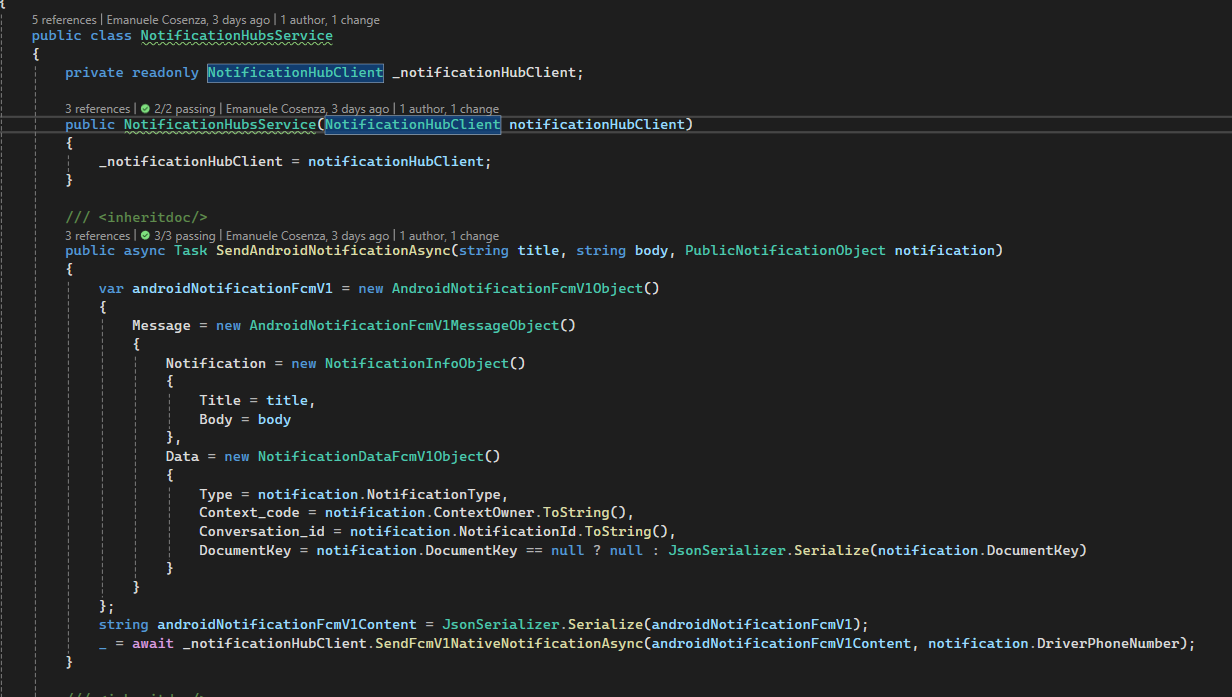The height and width of the screenshot is (697, 1232).
Task: Click "Emanuele Cosenza, 3 days ago" above class declaration
Action: 186,20
